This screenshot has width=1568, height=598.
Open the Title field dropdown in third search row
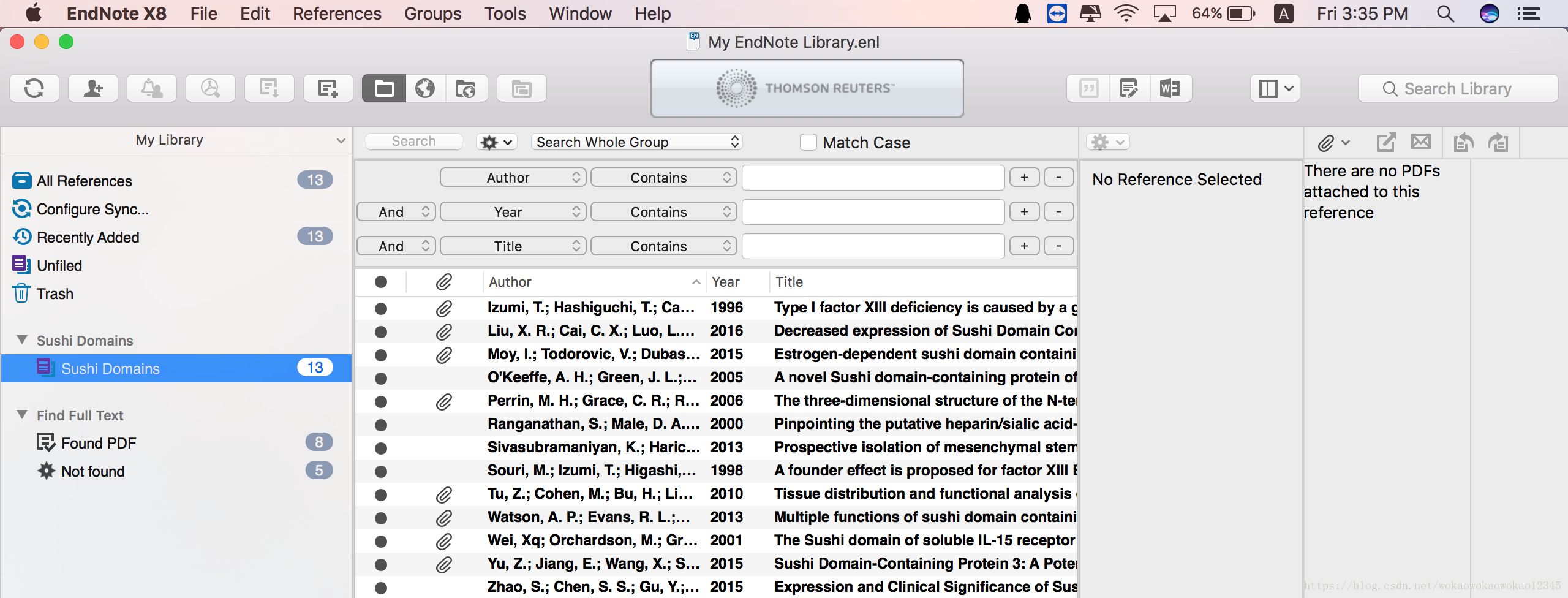(513, 246)
